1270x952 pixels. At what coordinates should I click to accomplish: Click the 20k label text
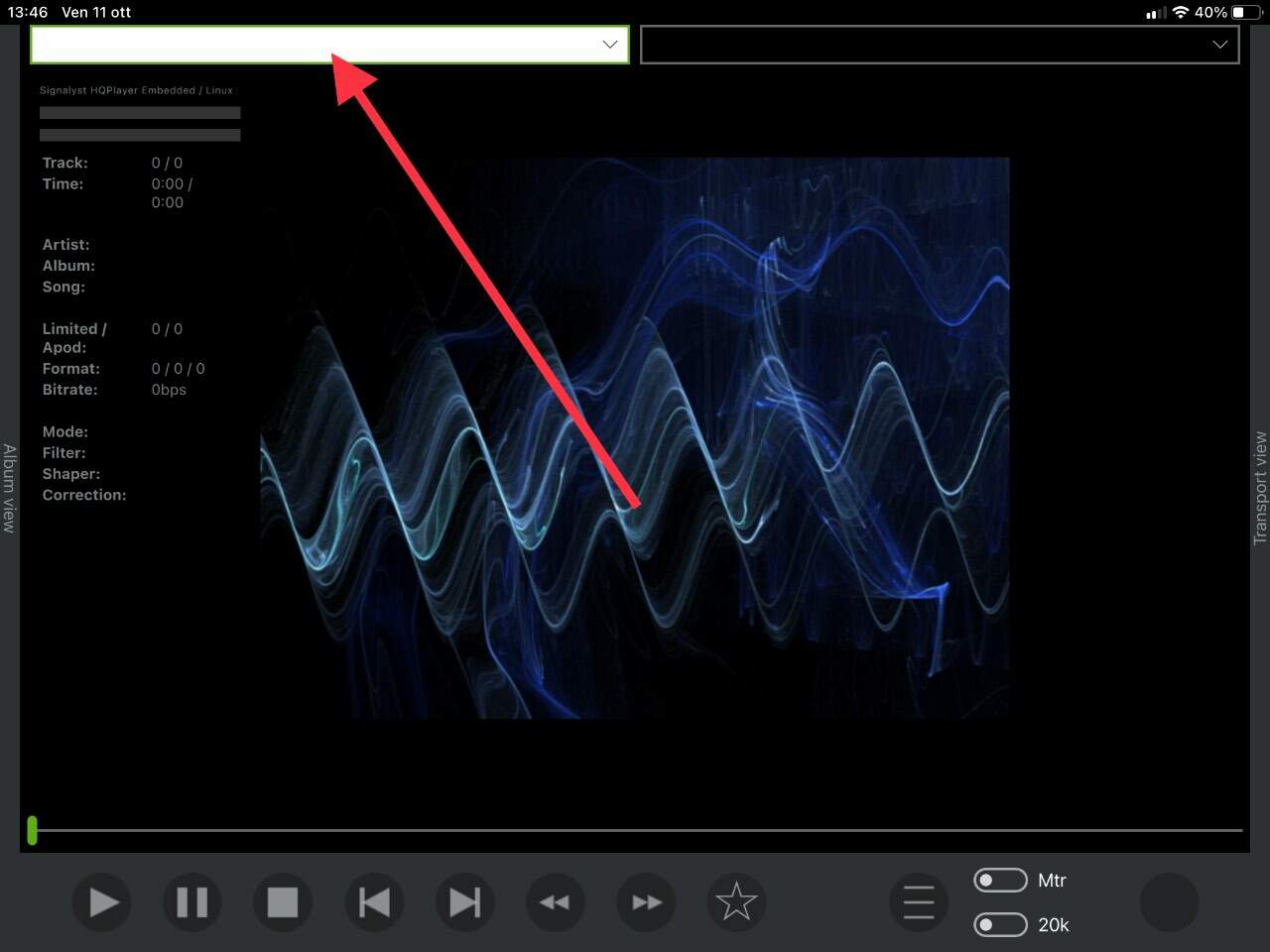point(1054,925)
